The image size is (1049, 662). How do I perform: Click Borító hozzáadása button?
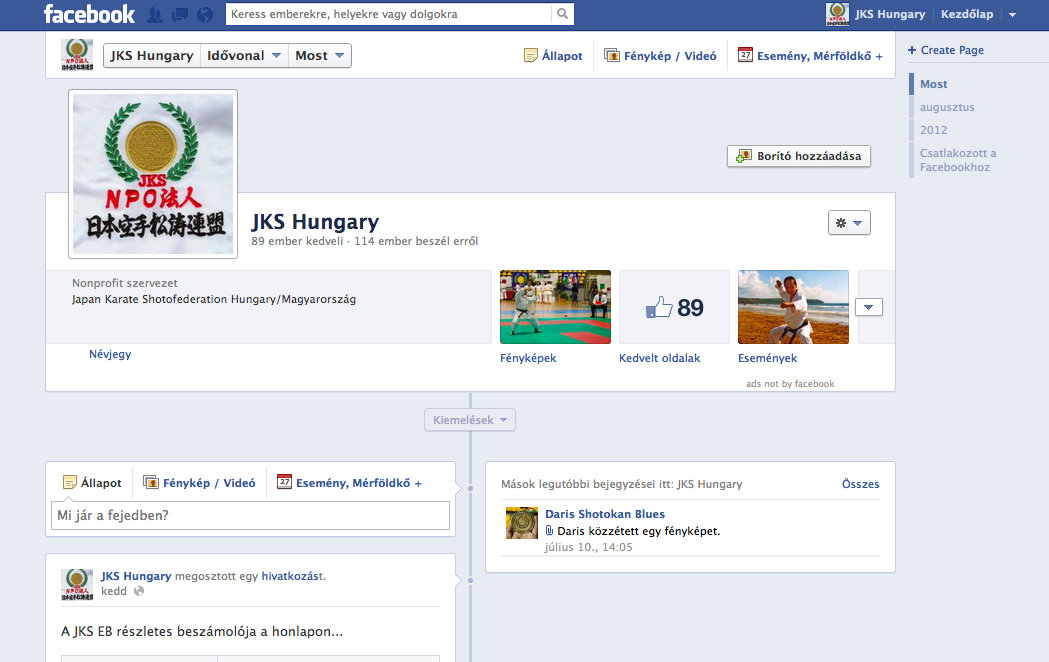(x=799, y=156)
